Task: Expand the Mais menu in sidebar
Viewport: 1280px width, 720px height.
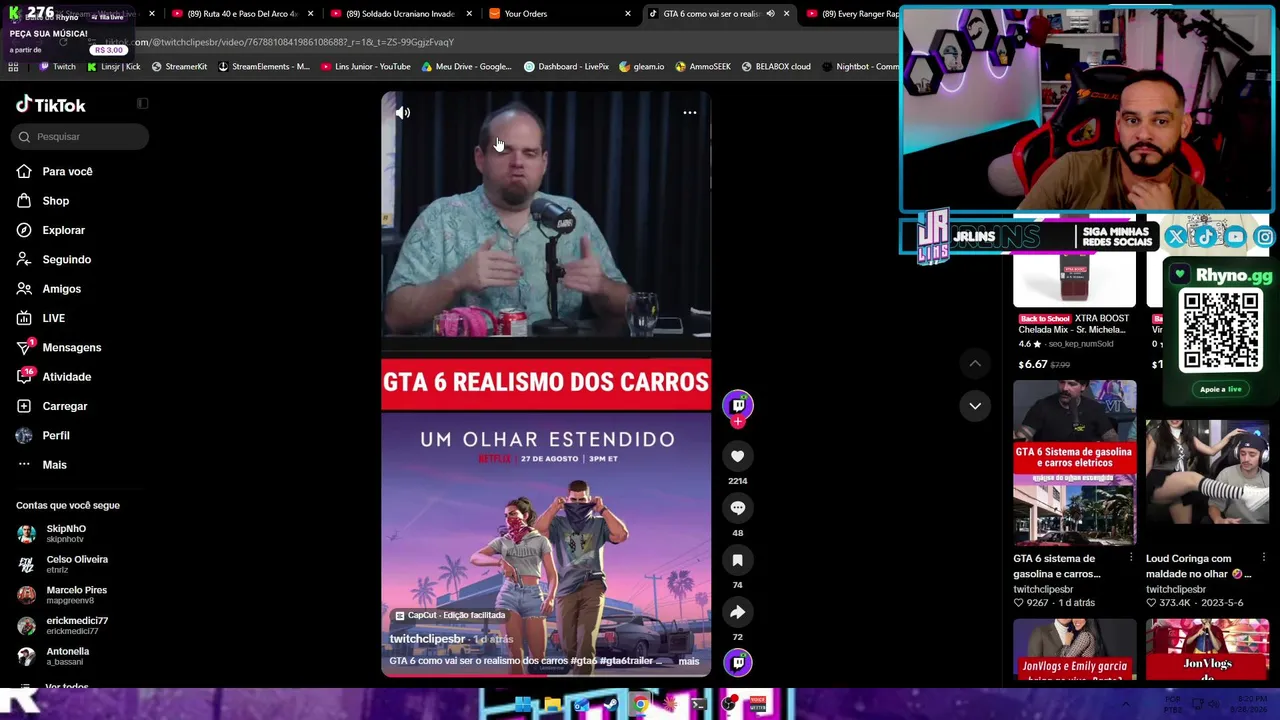Action: pyautogui.click(x=42, y=465)
